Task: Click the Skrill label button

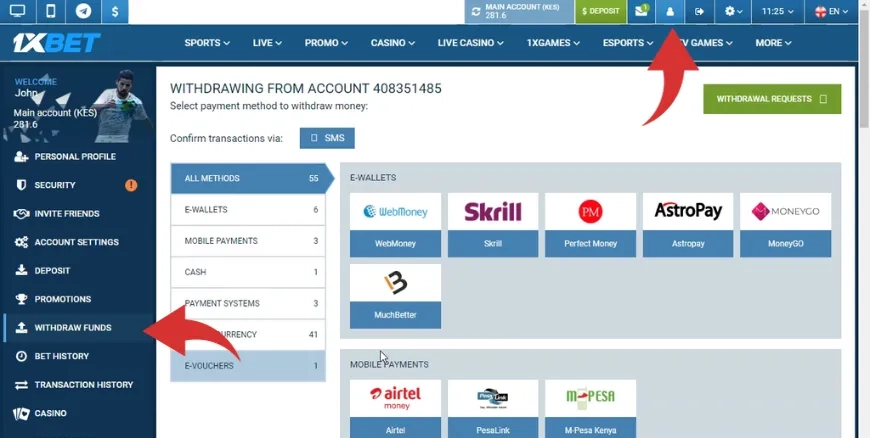Action: tap(493, 244)
